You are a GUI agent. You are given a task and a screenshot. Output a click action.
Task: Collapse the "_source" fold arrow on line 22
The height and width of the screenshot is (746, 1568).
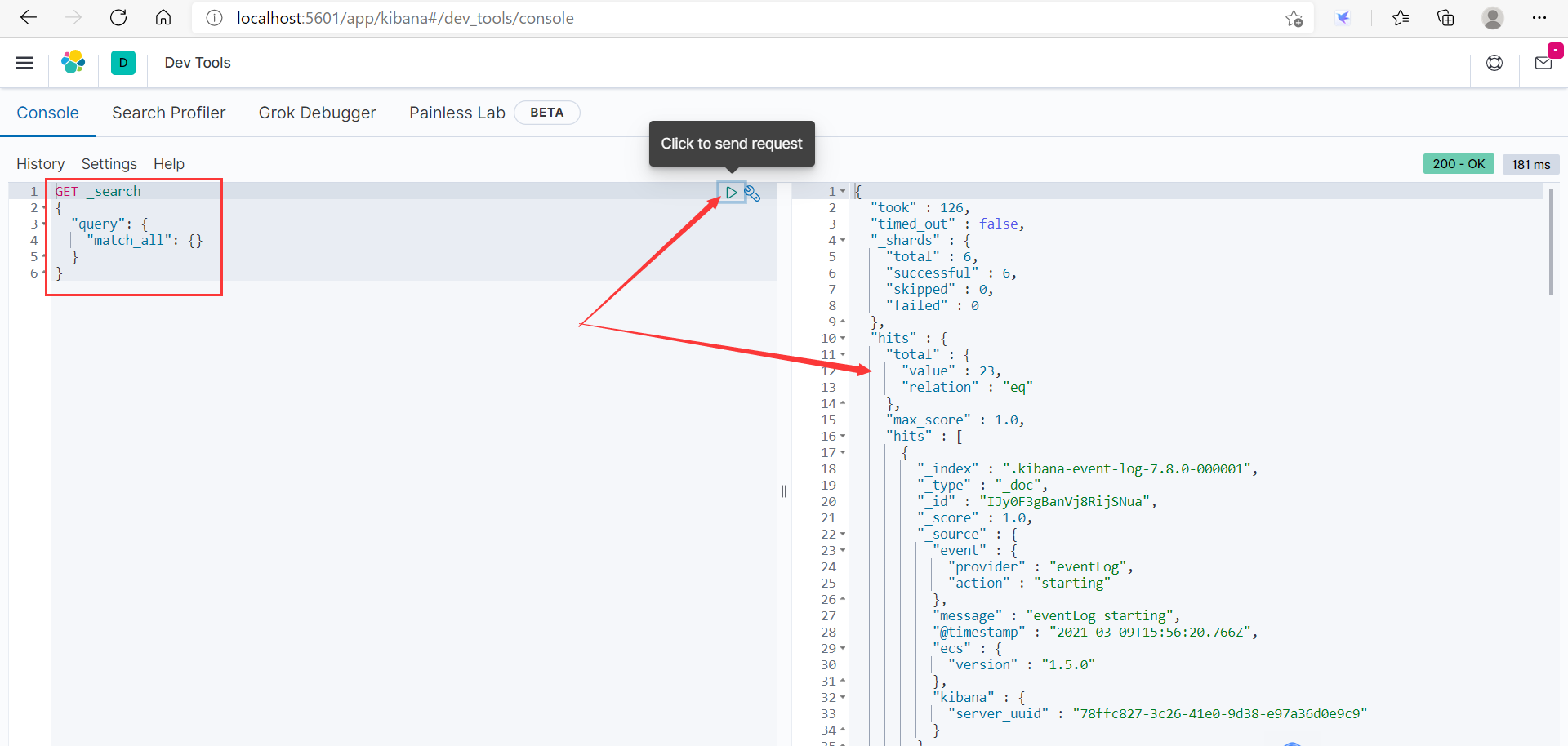pos(843,535)
